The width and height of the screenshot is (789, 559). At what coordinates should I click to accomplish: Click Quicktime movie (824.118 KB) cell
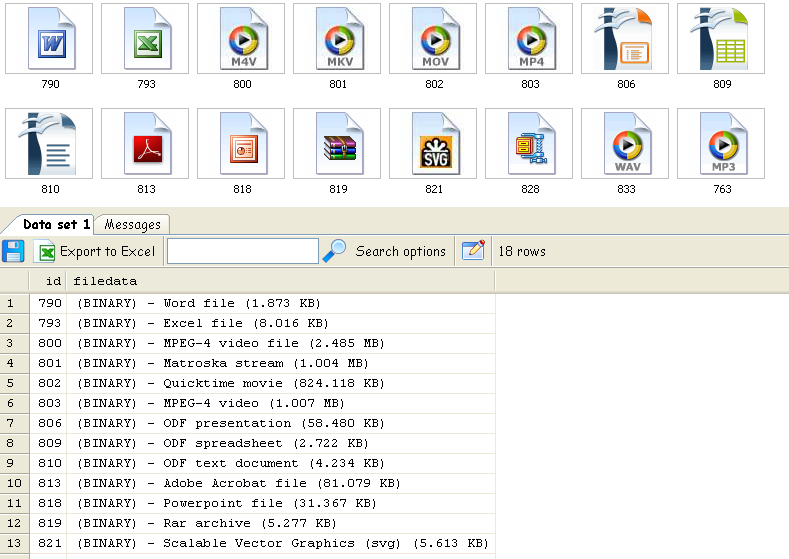[x=281, y=383]
